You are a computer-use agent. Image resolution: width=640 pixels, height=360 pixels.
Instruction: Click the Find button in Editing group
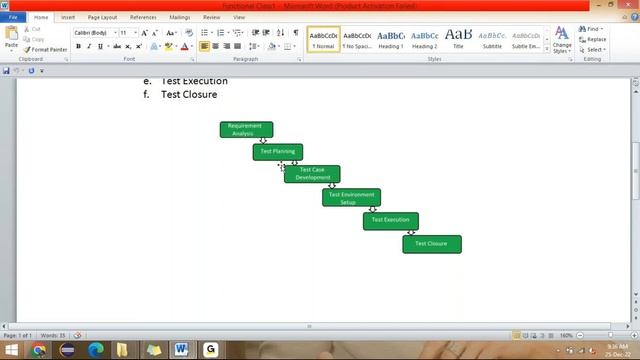(x=591, y=29)
